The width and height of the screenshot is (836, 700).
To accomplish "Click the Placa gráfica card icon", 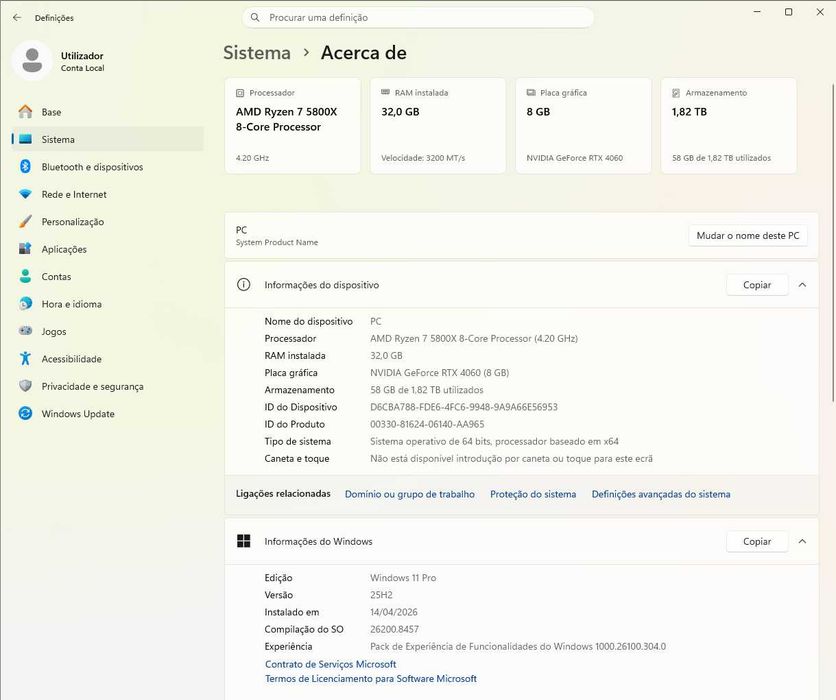I will [x=531, y=93].
